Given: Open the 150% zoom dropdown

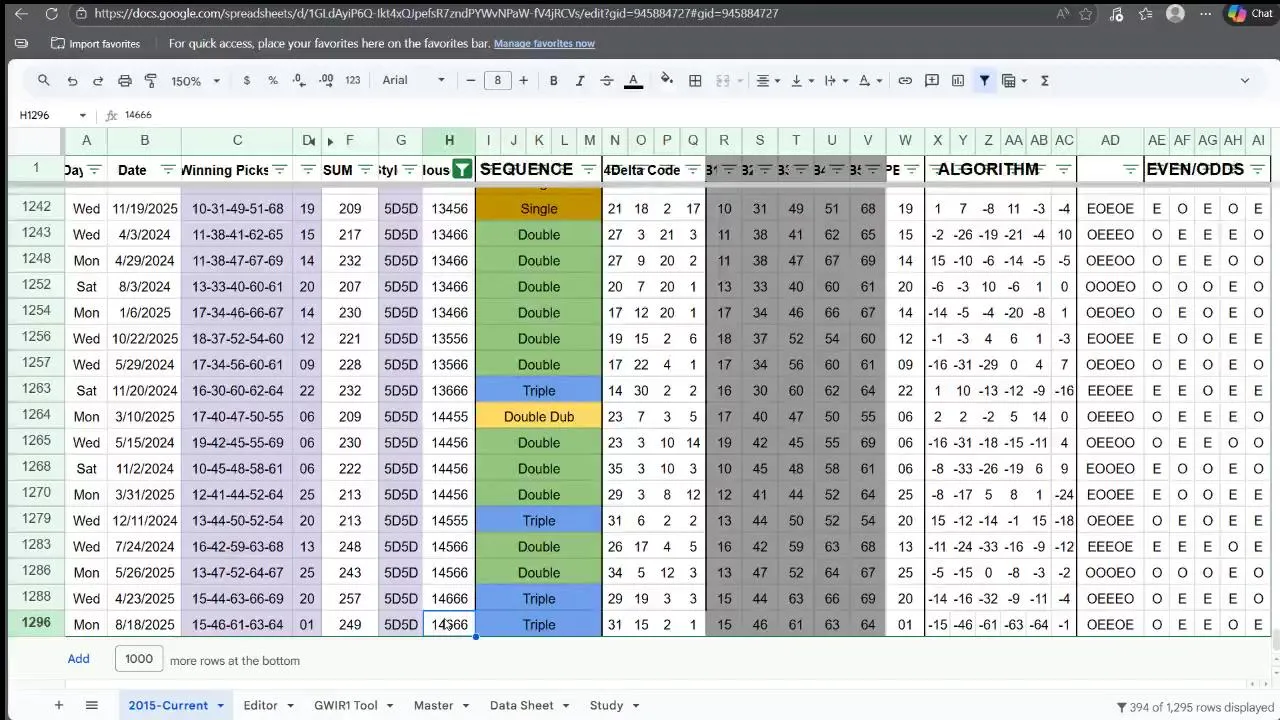Looking at the screenshot, I should click(195, 81).
